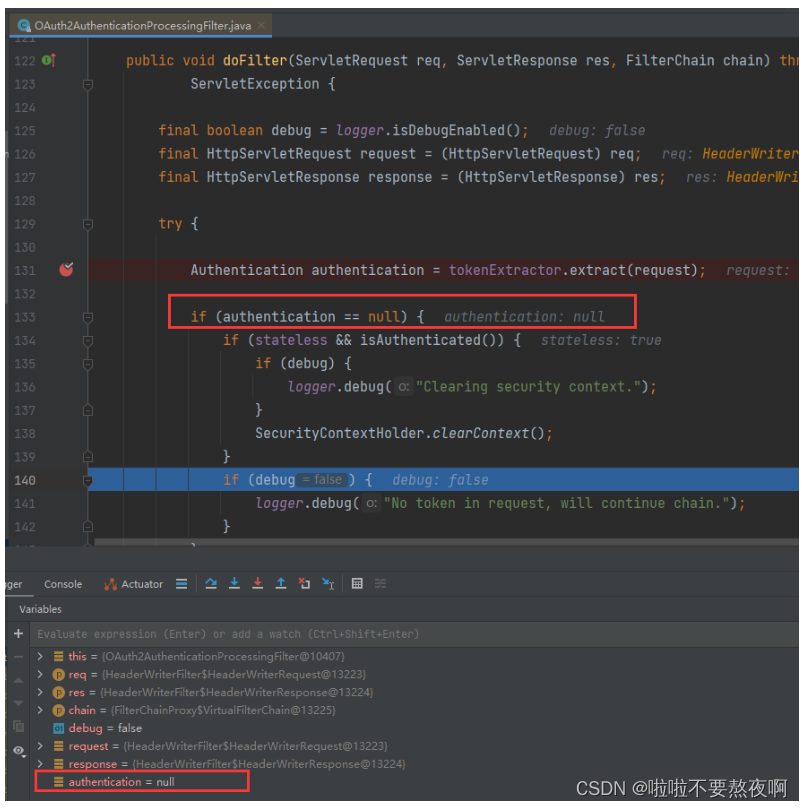Click the Variables panel header
Image resolution: width=804 pixels, height=809 pixels.
(40, 609)
